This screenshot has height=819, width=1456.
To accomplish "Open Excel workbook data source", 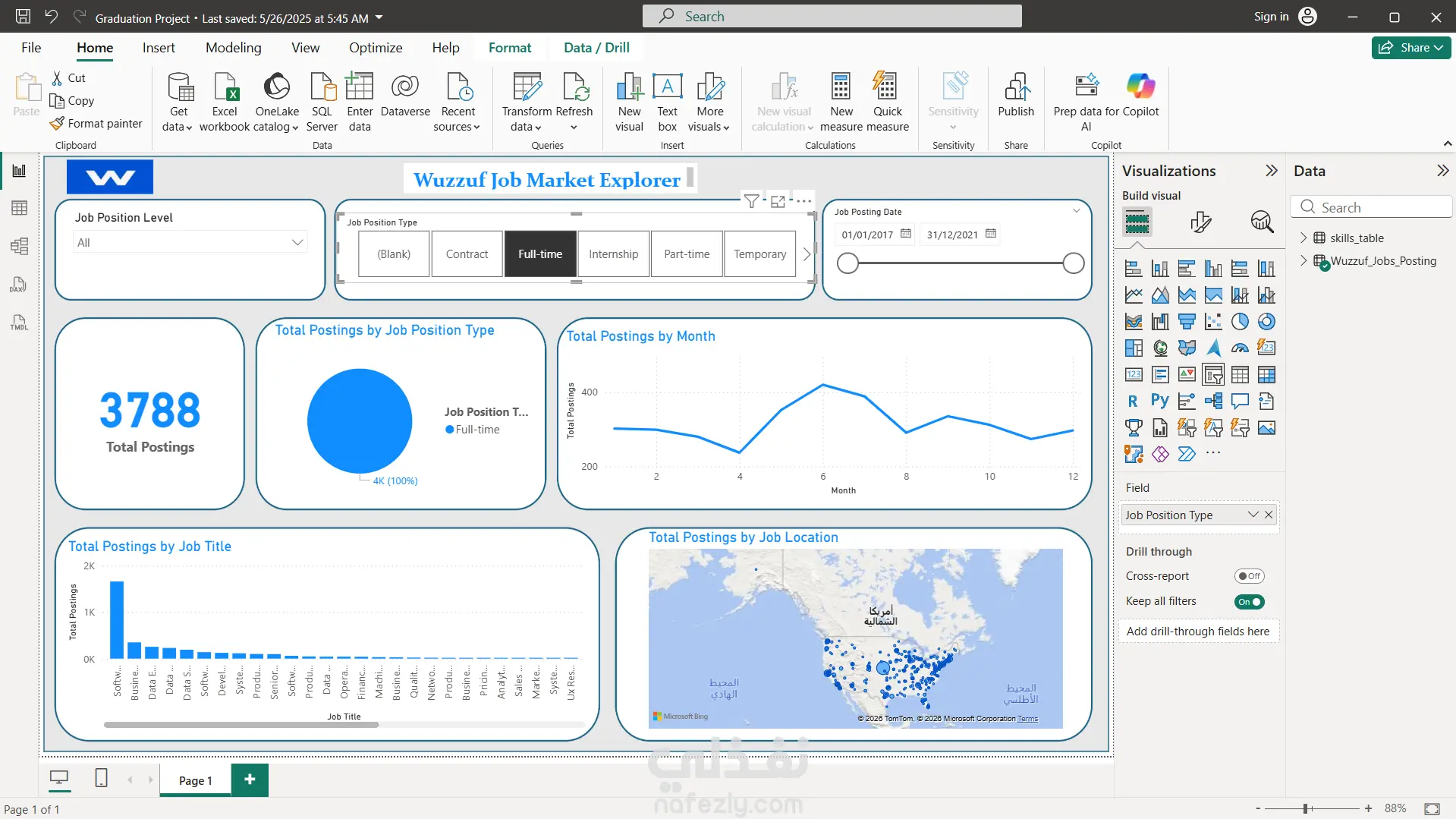I will pyautogui.click(x=225, y=102).
